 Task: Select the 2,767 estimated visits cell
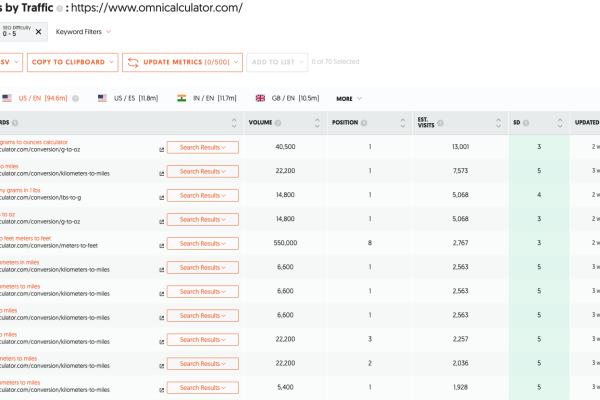[x=460, y=243]
